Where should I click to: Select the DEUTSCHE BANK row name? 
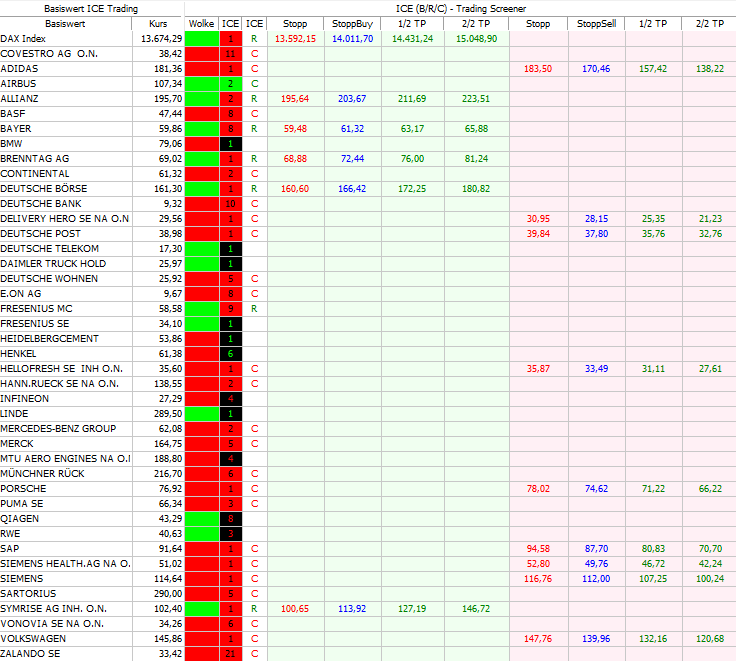[41, 204]
